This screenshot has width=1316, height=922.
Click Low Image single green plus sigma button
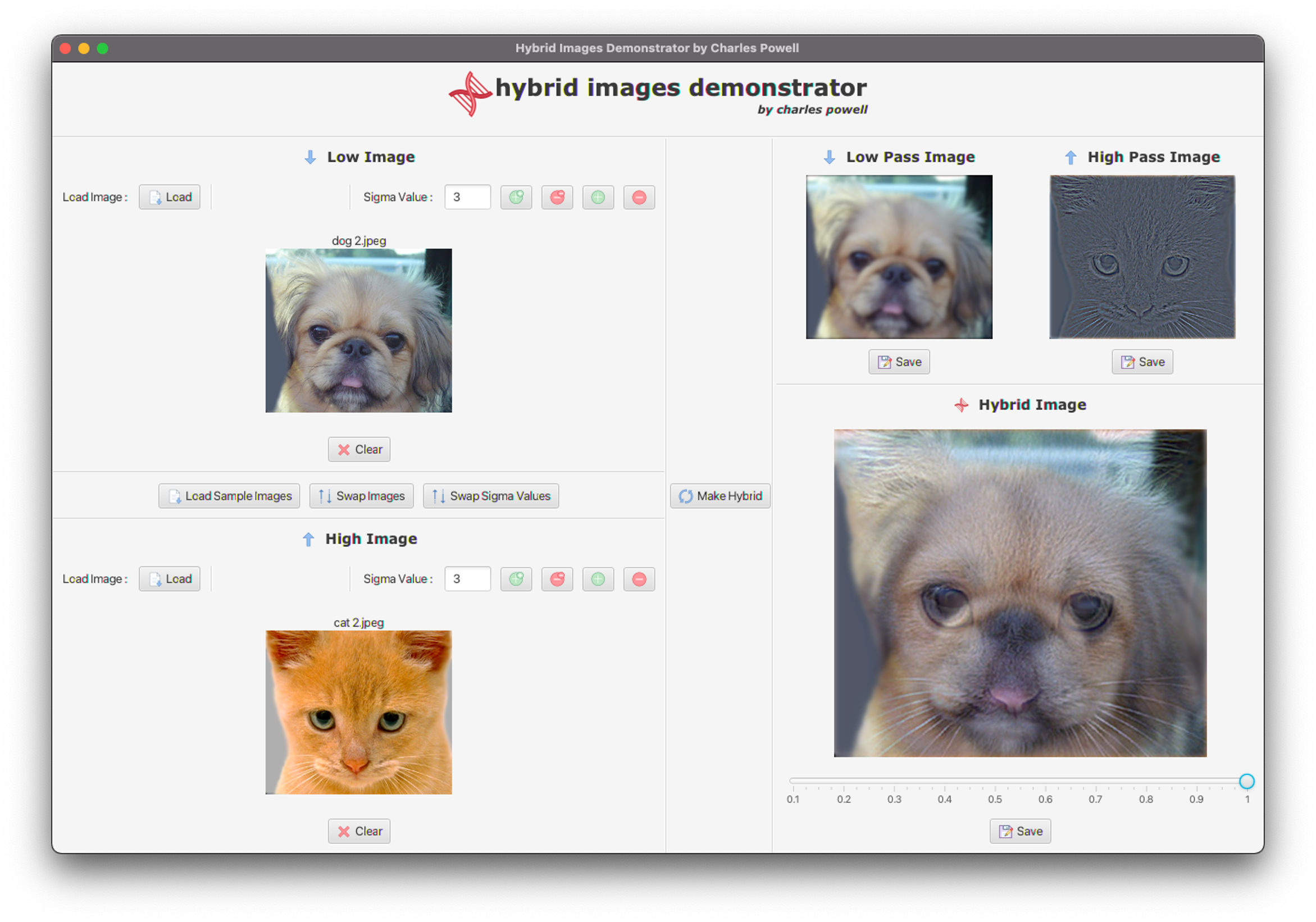598,197
